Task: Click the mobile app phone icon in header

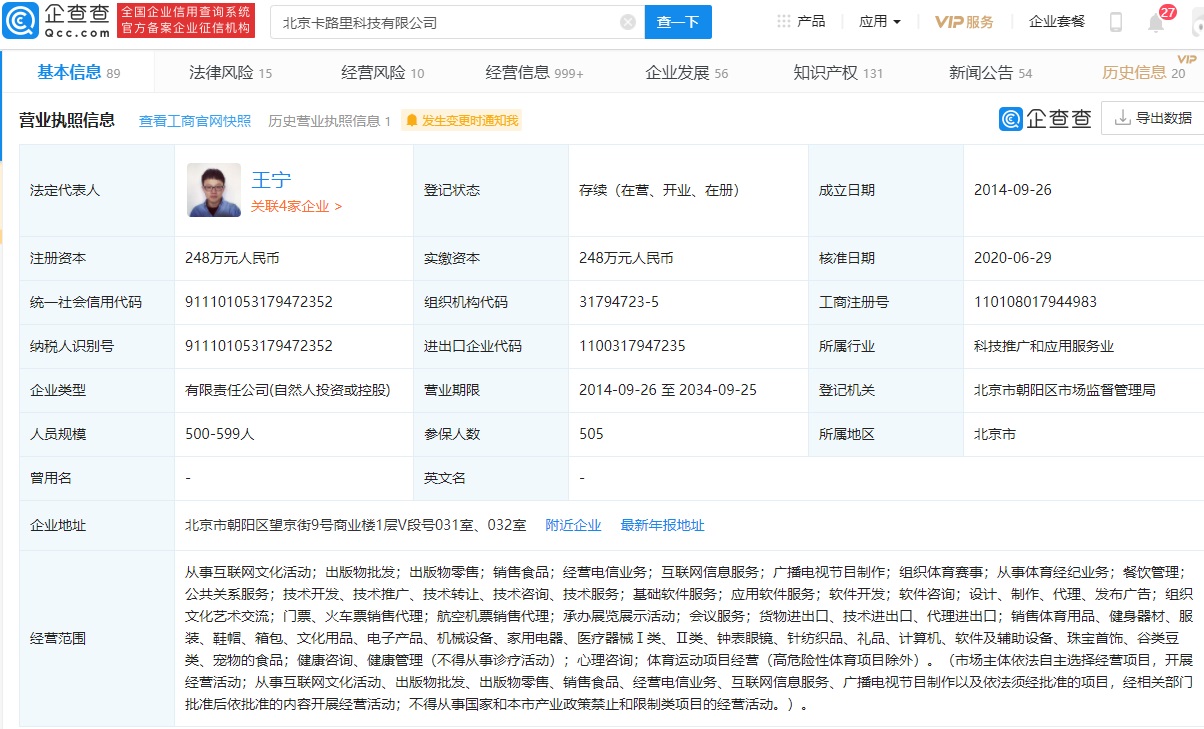Action: coord(1116,21)
